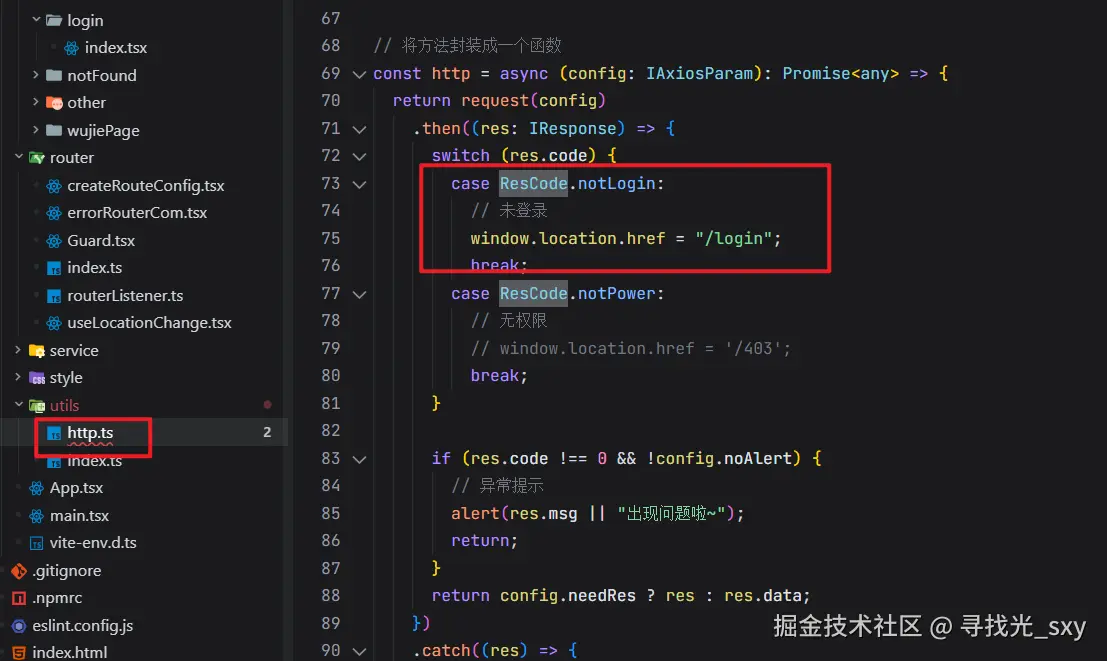Click the eslint.config.js ESLint icon
1107x661 pixels.
click(x=19, y=626)
